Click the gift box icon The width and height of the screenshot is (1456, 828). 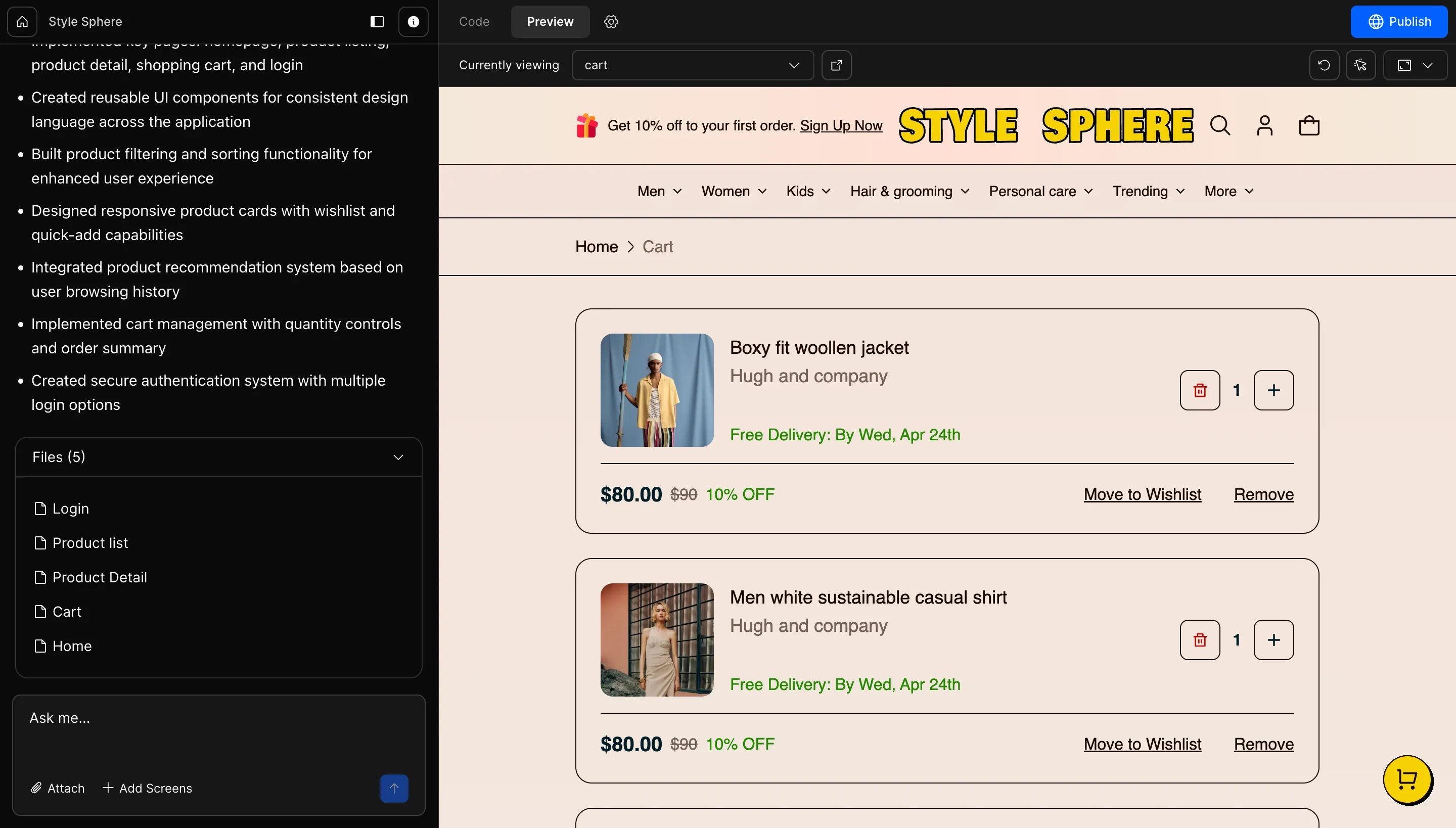(x=586, y=125)
